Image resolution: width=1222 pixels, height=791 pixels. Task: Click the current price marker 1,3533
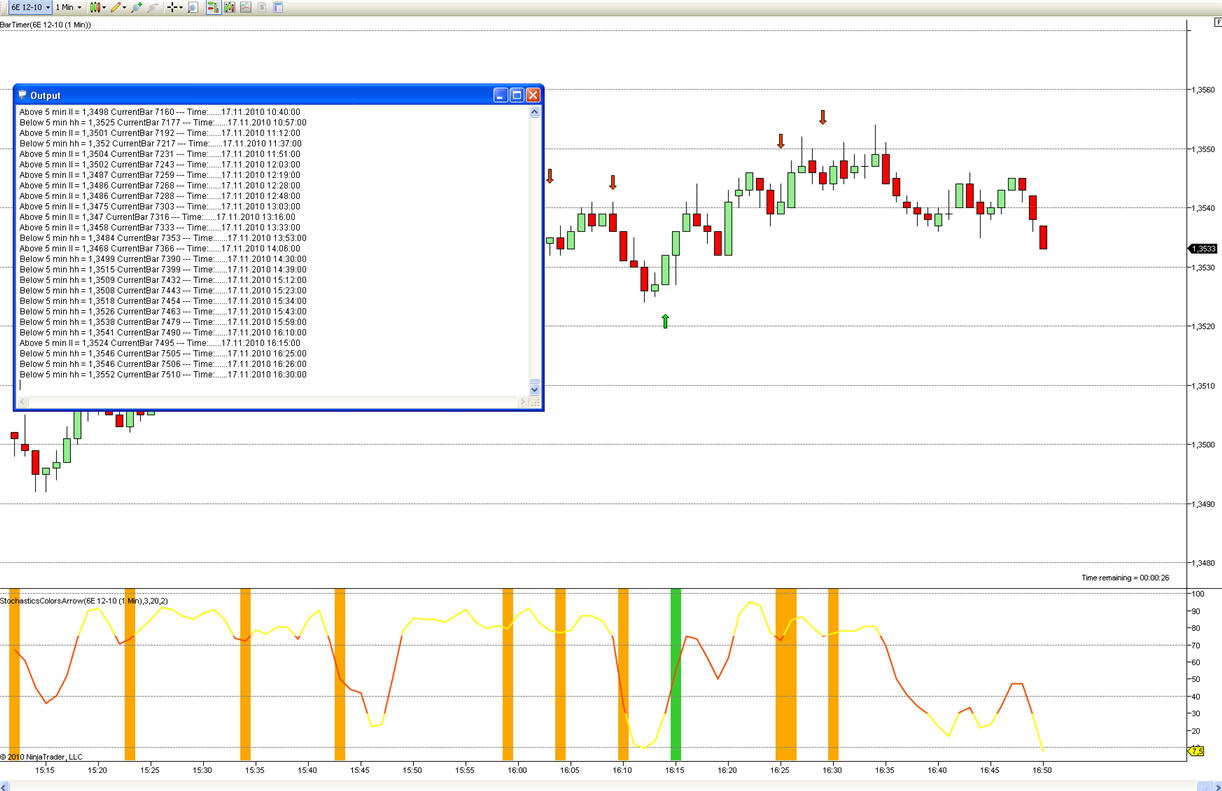tap(1201, 249)
